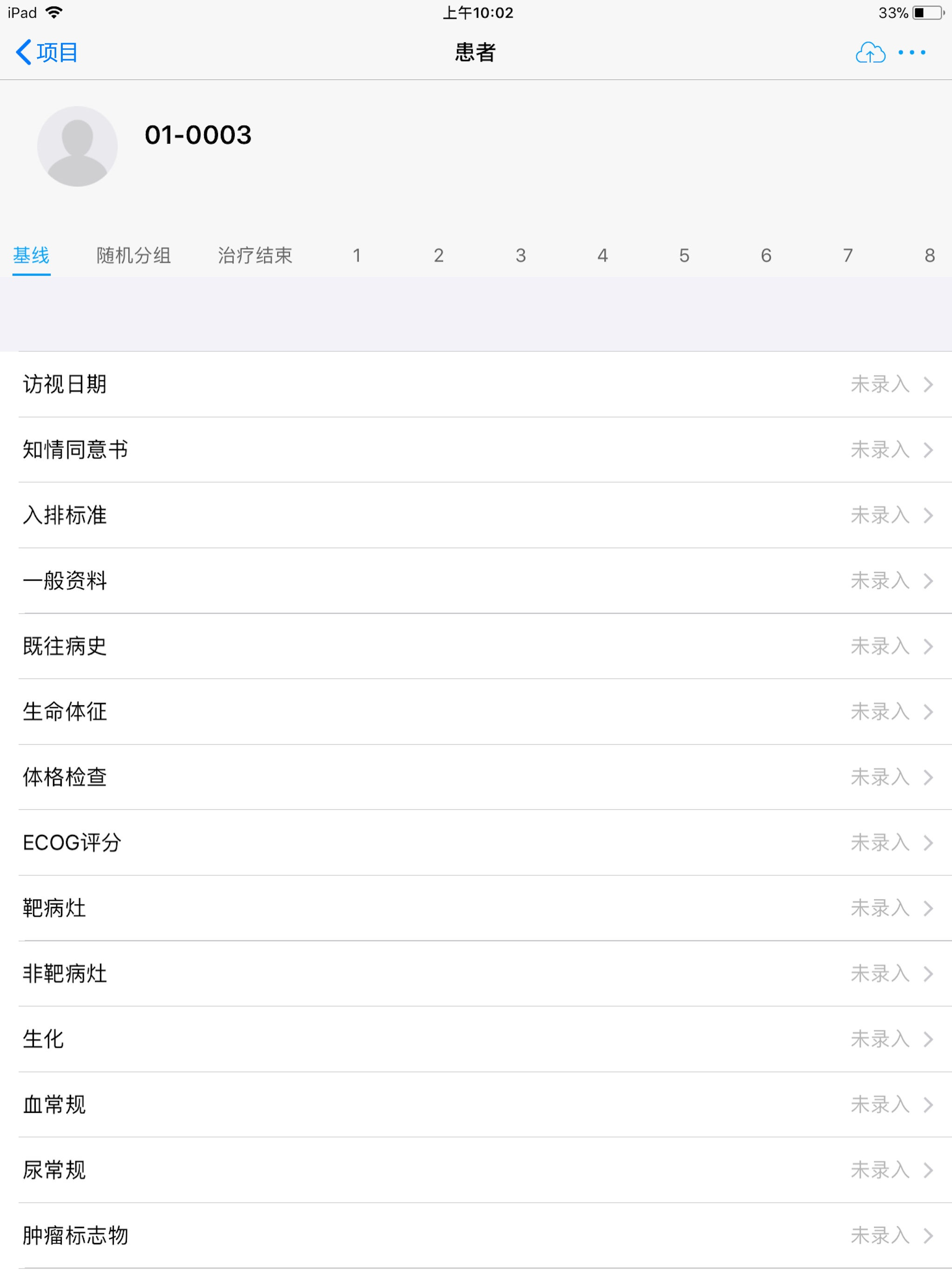Tap the battery indicator icon

pyautogui.click(x=928, y=13)
